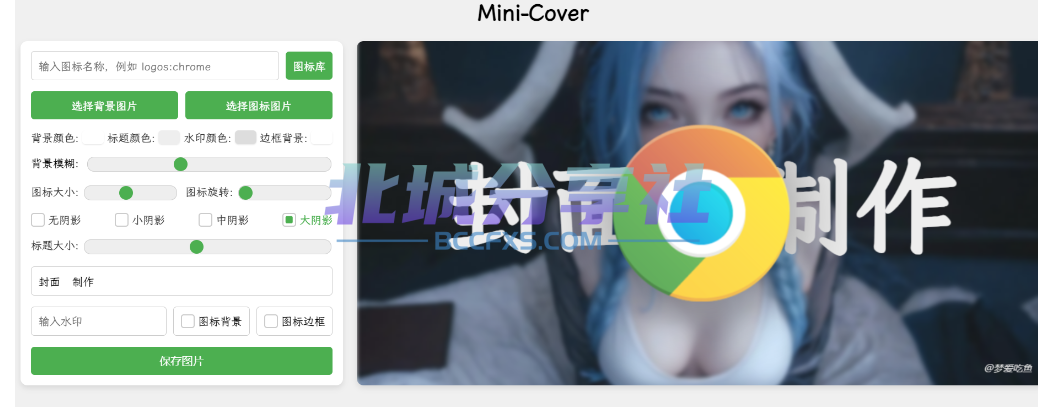Screen dimensions: 1038x407
Task: Open the 水印颜色 color swatch
Action: 246,138
